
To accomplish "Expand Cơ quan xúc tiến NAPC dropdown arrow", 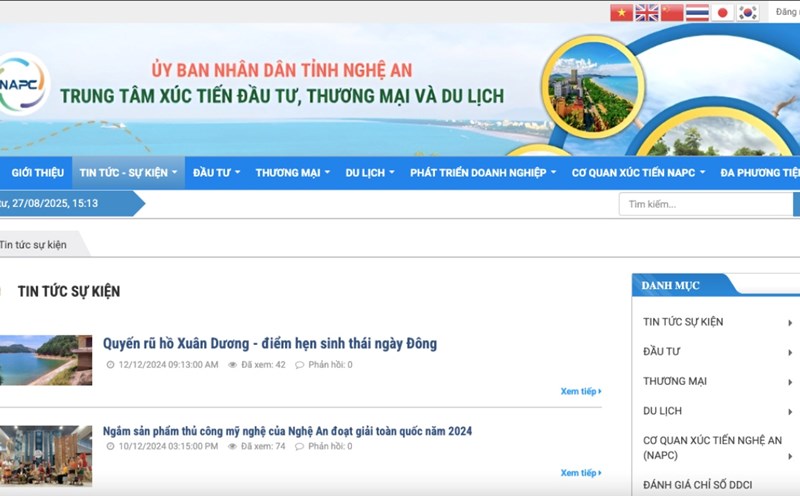I will coord(703,172).
